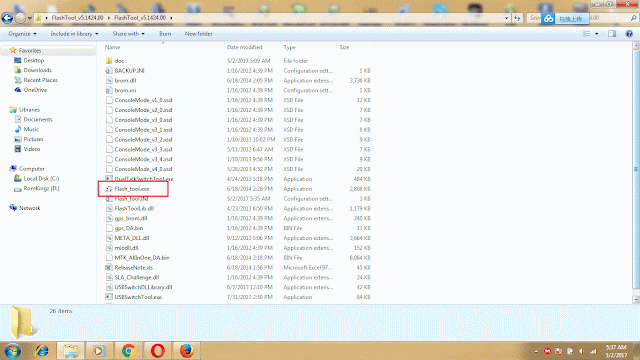The width and height of the screenshot is (640, 360).
Task: Select Computer in navigation pane
Action: click(x=31, y=169)
